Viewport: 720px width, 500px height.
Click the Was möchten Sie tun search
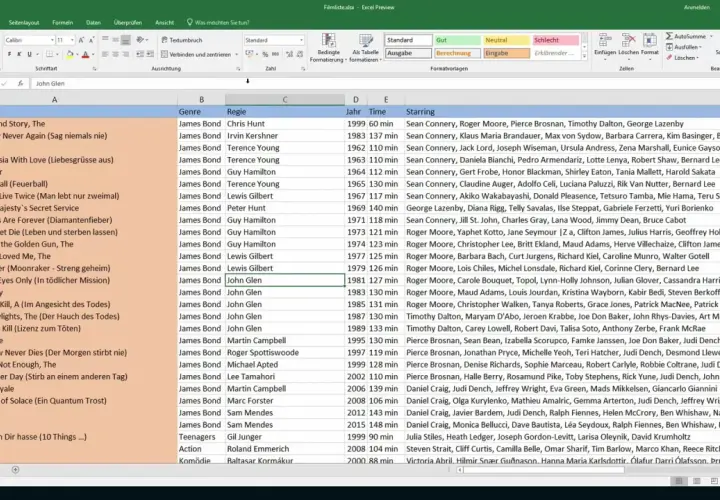tap(218, 22)
